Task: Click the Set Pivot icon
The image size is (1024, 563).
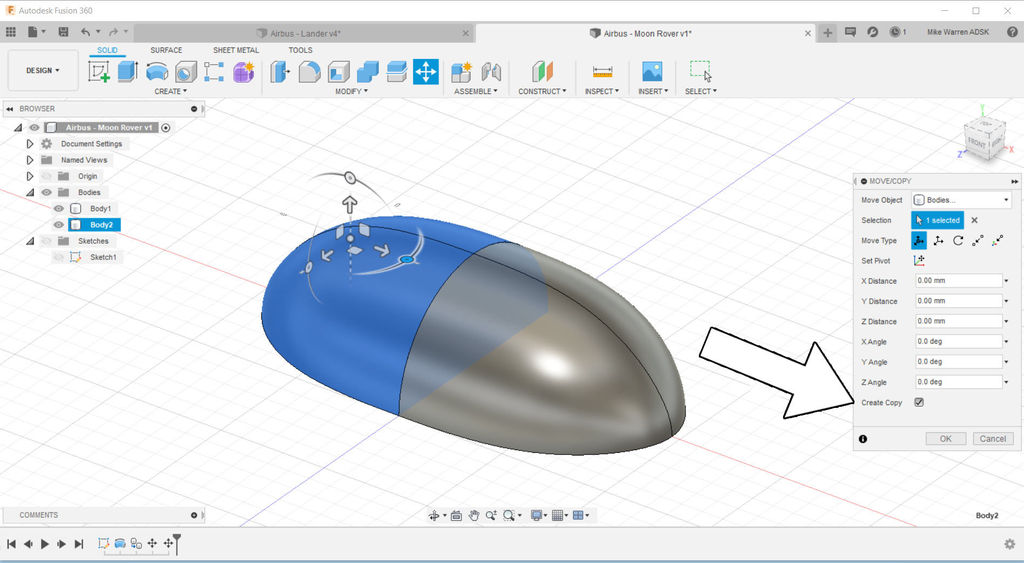Action: point(919,261)
